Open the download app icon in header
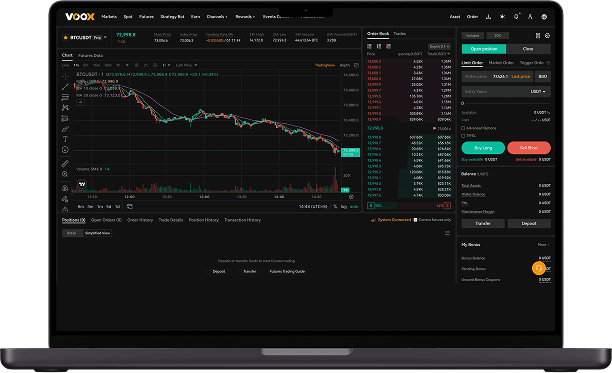Screen dimensions: 612x373 point(488,17)
